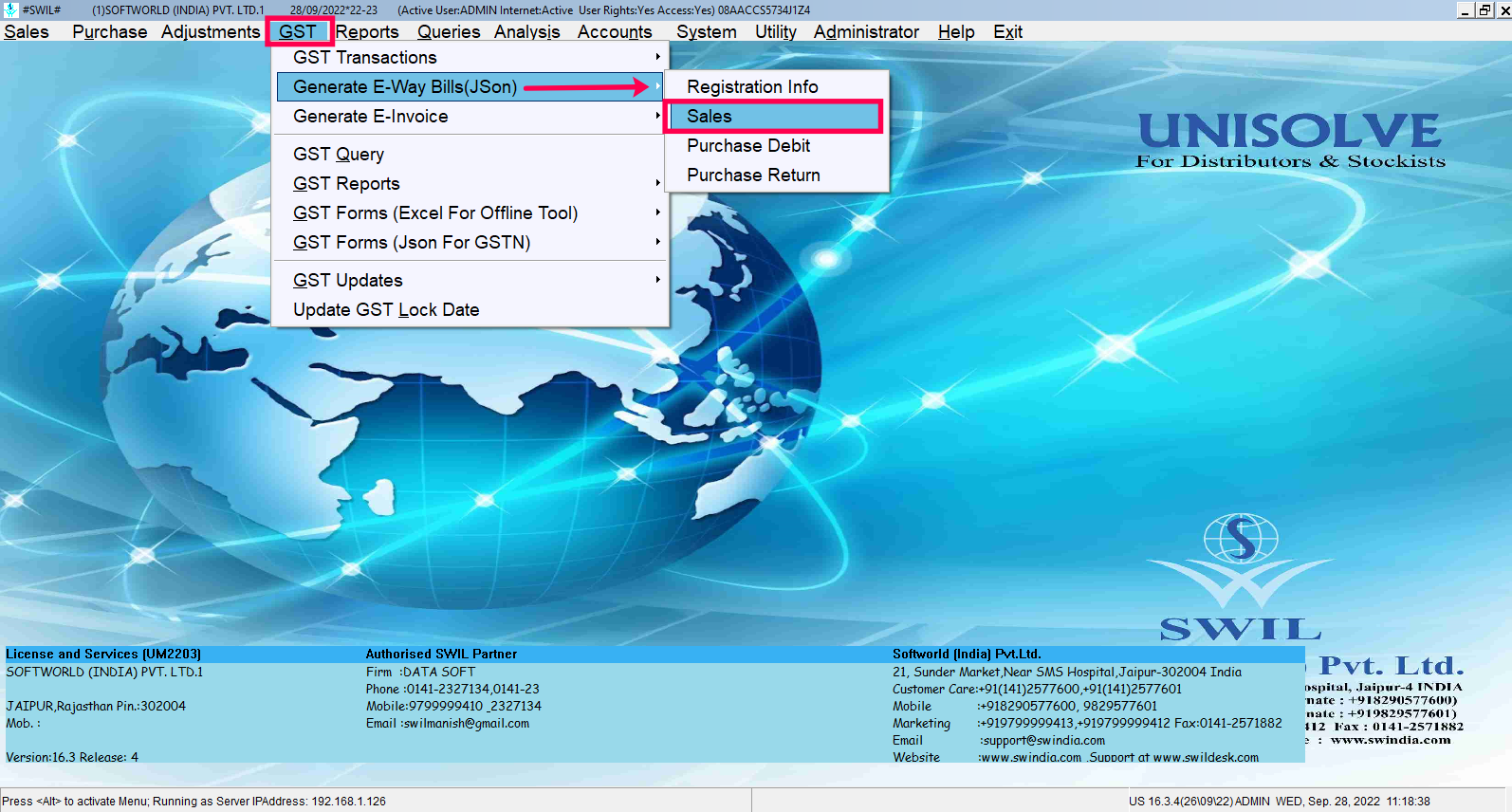The width and height of the screenshot is (1512, 812).
Task: Click the Exit menu item
Action: tap(1008, 32)
